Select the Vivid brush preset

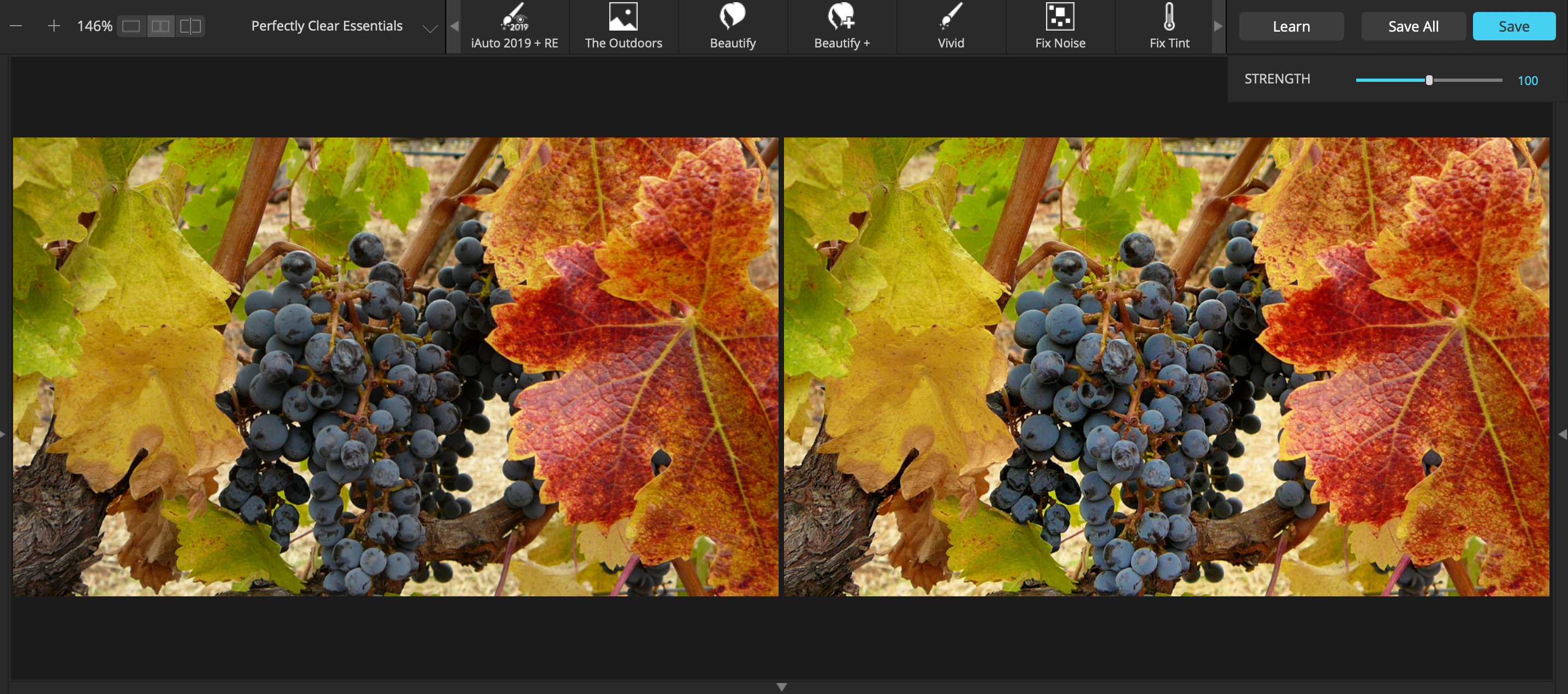(951, 26)
